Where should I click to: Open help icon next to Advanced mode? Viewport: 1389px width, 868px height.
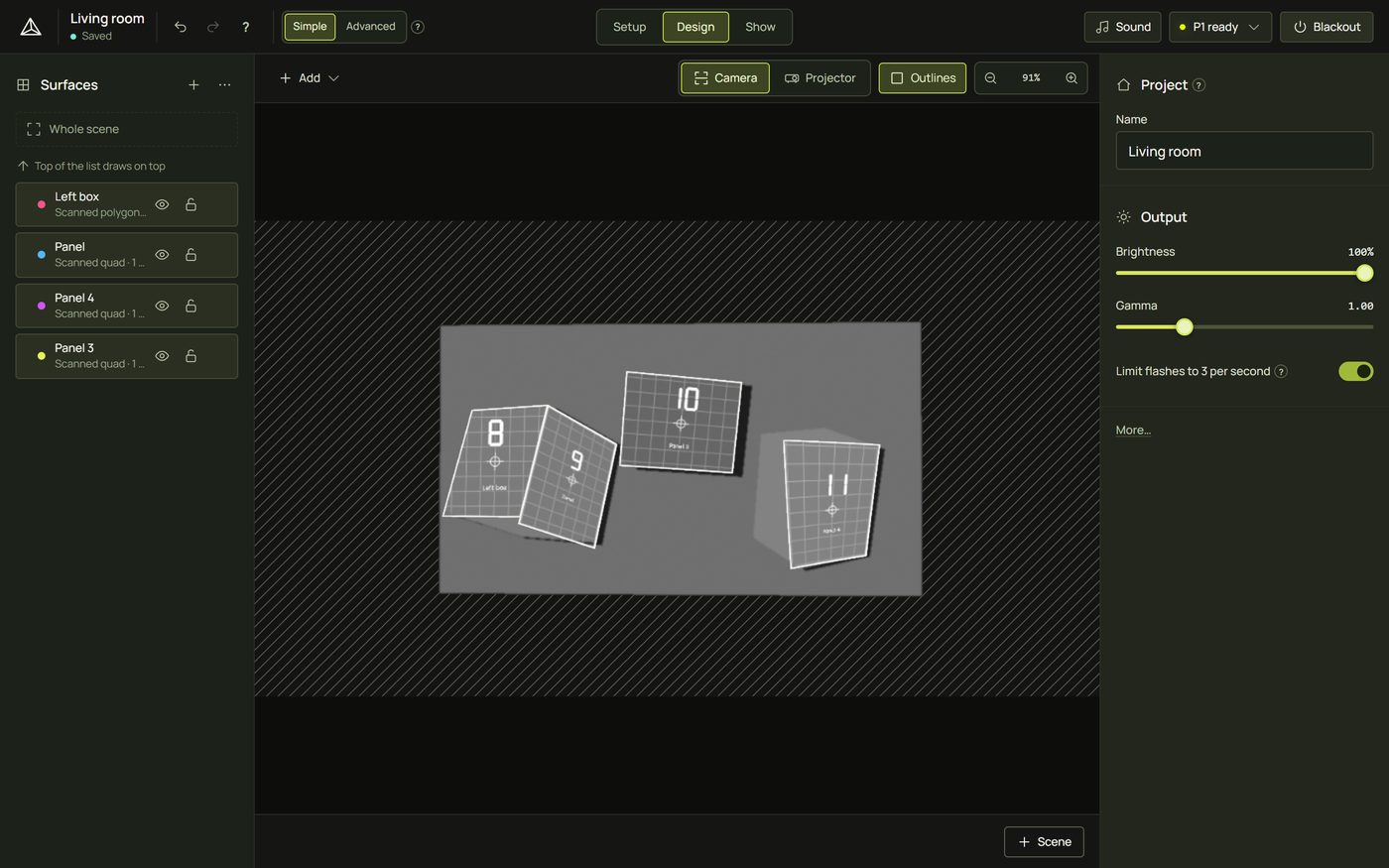click(x=418, y=27)
